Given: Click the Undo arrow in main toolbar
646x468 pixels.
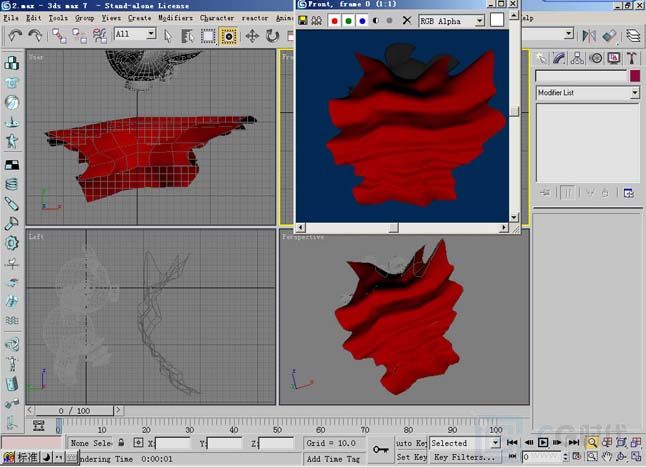Looking at the screenshot, I should coord(15,36).
